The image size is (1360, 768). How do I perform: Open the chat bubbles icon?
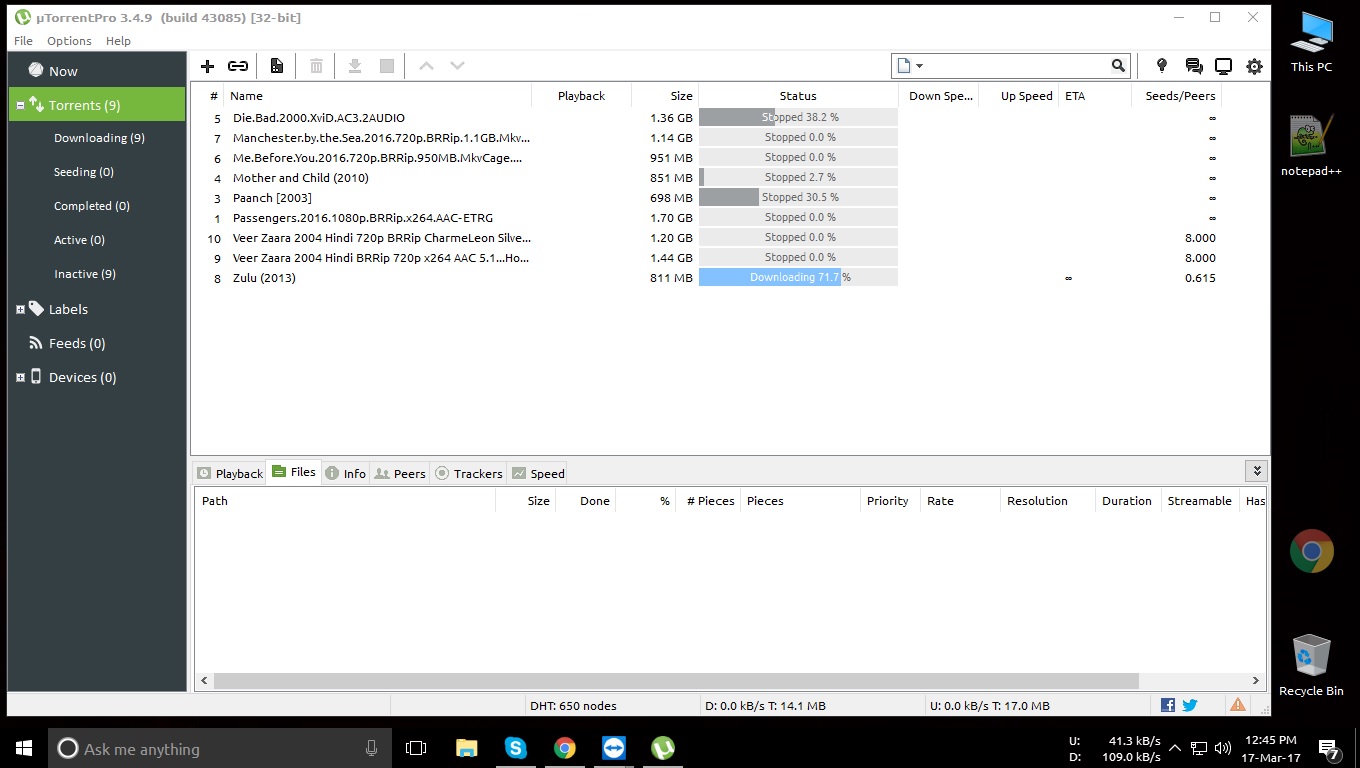[1193, 66]
